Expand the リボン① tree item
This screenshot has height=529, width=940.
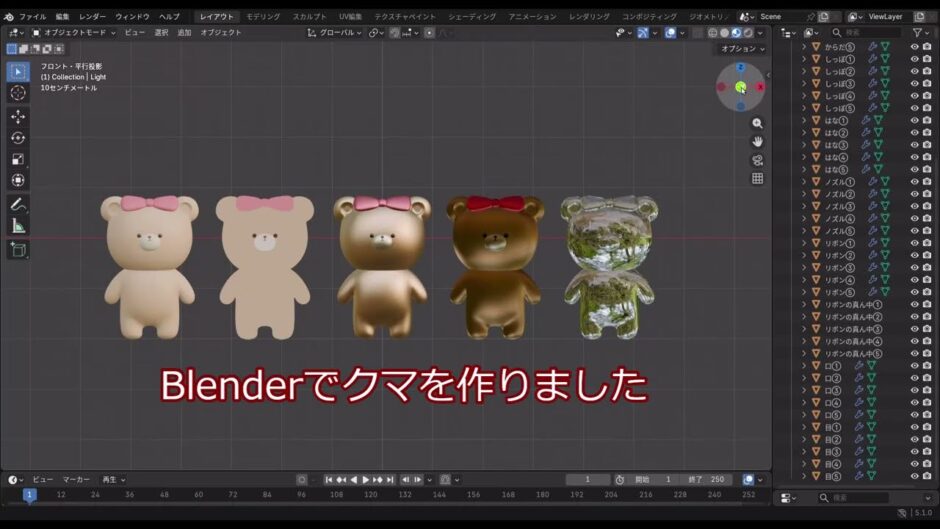pyautogui.click(x=804, y=243)
